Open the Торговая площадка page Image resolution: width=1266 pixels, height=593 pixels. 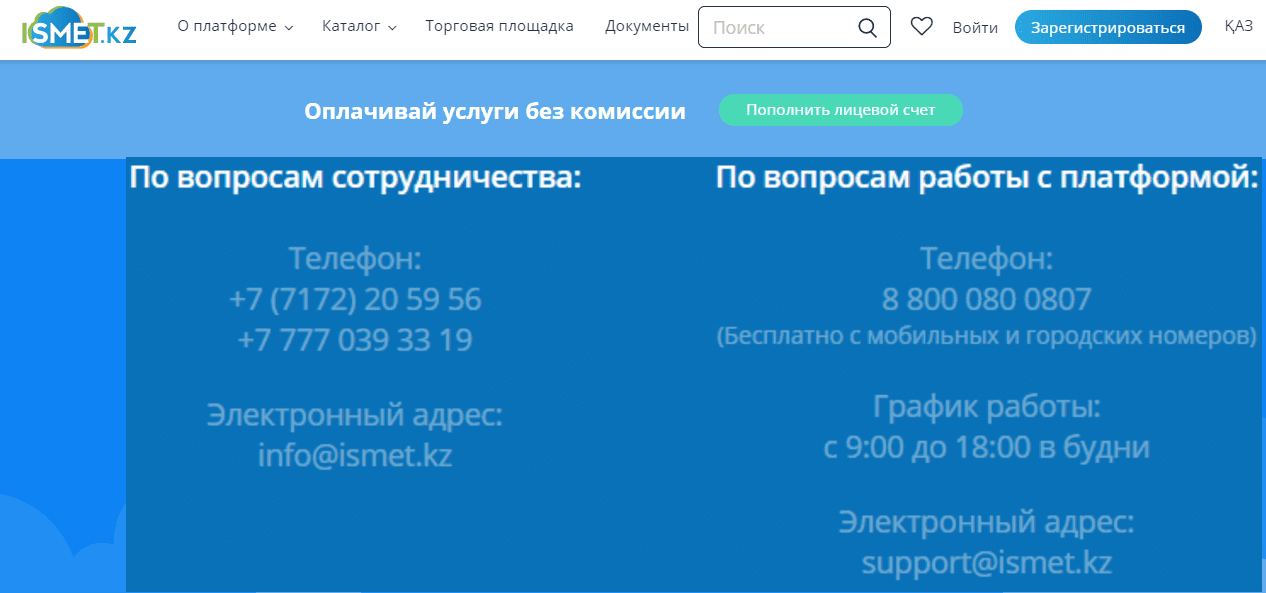(499, 27)
